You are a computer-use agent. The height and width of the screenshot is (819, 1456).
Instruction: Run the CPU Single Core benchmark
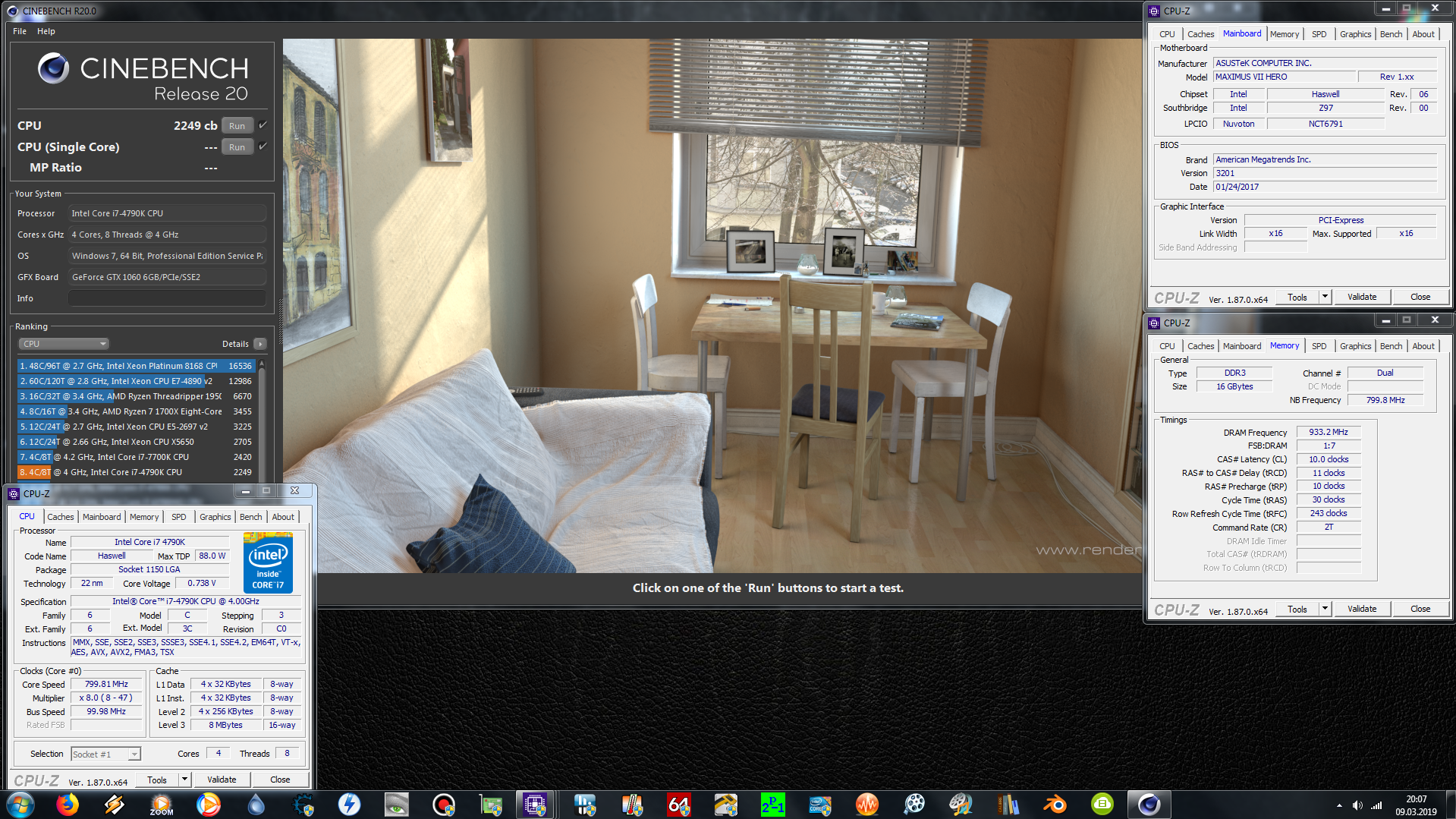[x=237, y=147]
